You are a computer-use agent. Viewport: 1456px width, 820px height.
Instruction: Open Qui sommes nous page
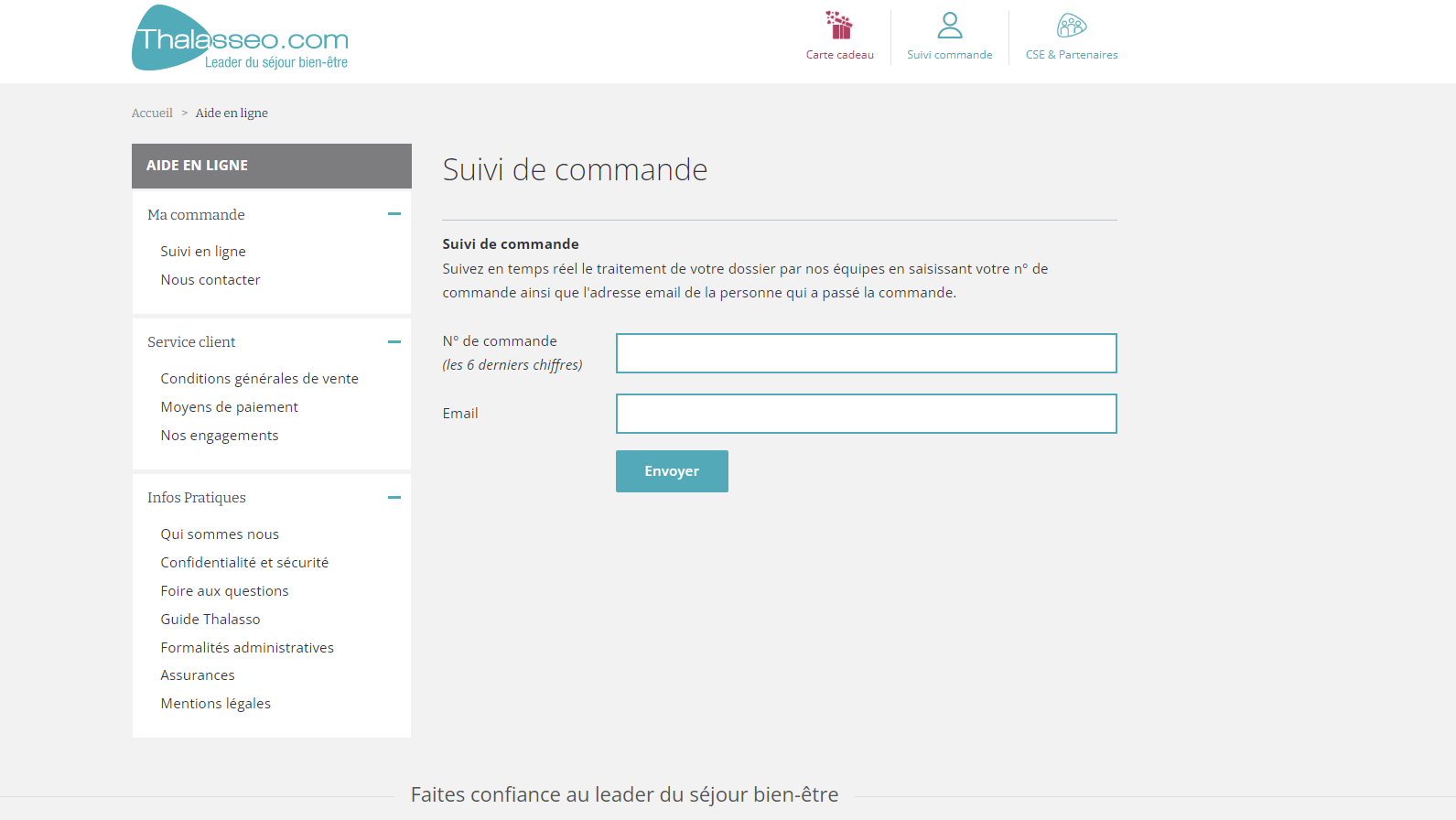(x=220, y=534)
